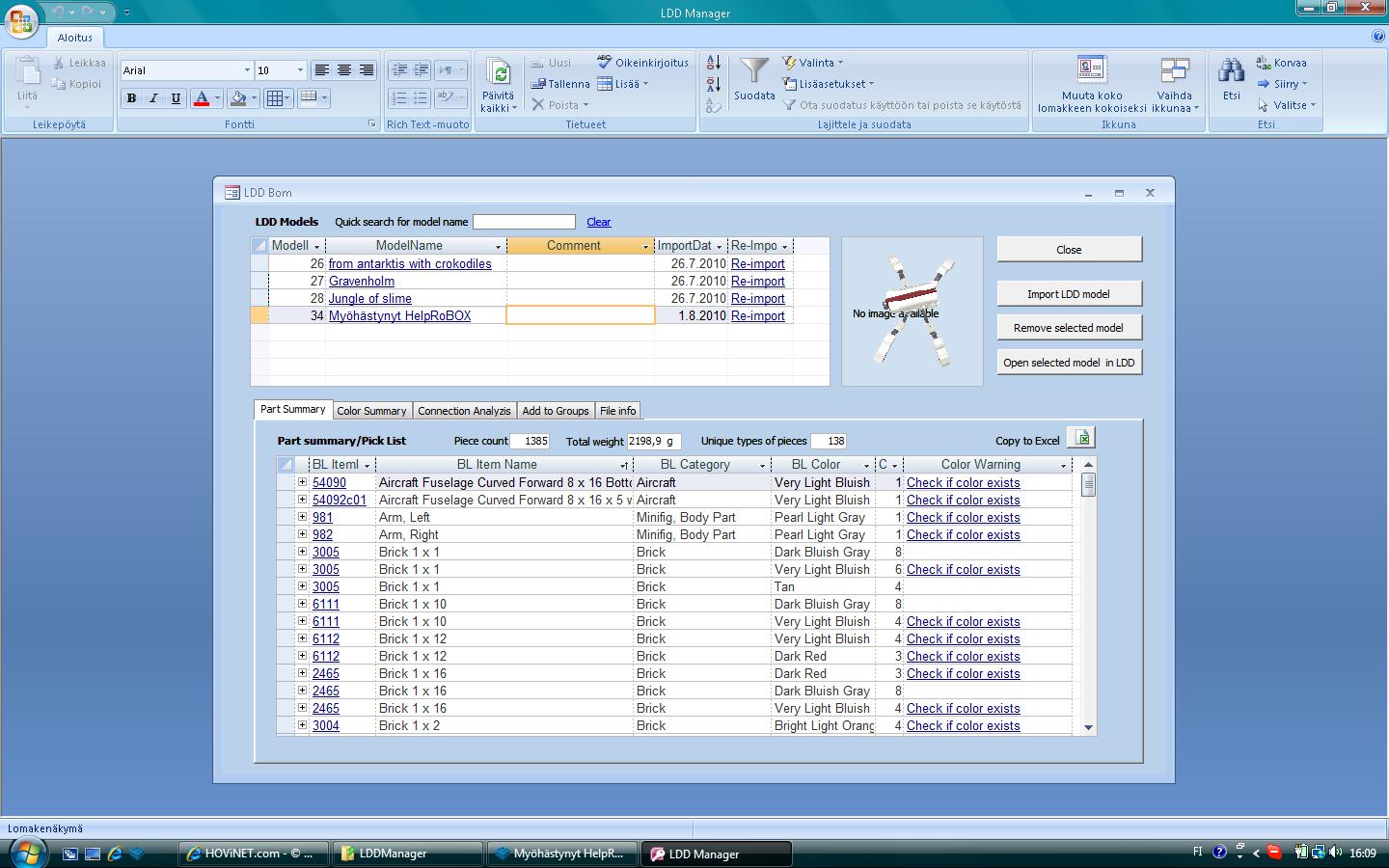Click the sort ascending icon
1389x868 pixels.
click(x=714, y=63)
